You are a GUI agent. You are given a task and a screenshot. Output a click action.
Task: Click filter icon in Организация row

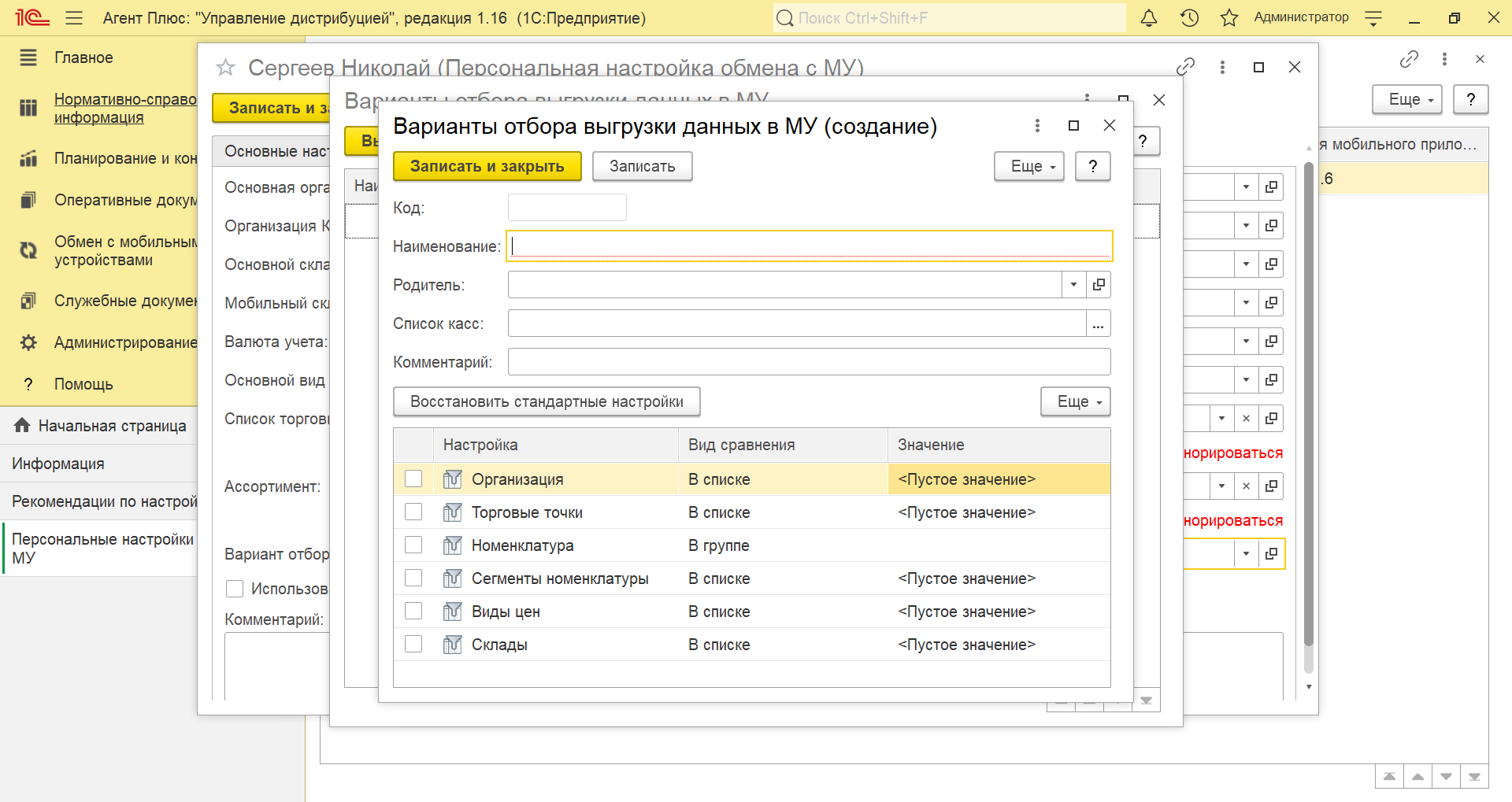(x=453, y=479)
